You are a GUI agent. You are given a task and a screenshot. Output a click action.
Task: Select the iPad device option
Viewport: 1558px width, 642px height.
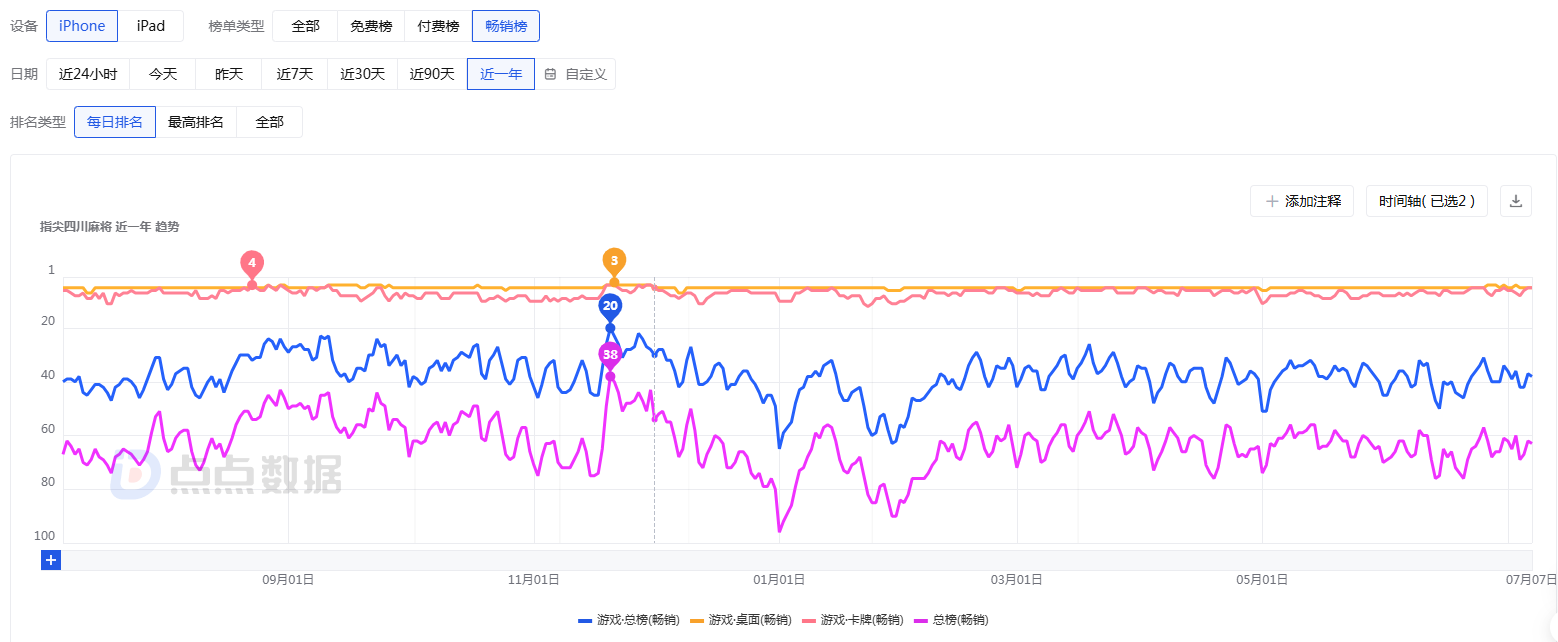tap(151, 26)
